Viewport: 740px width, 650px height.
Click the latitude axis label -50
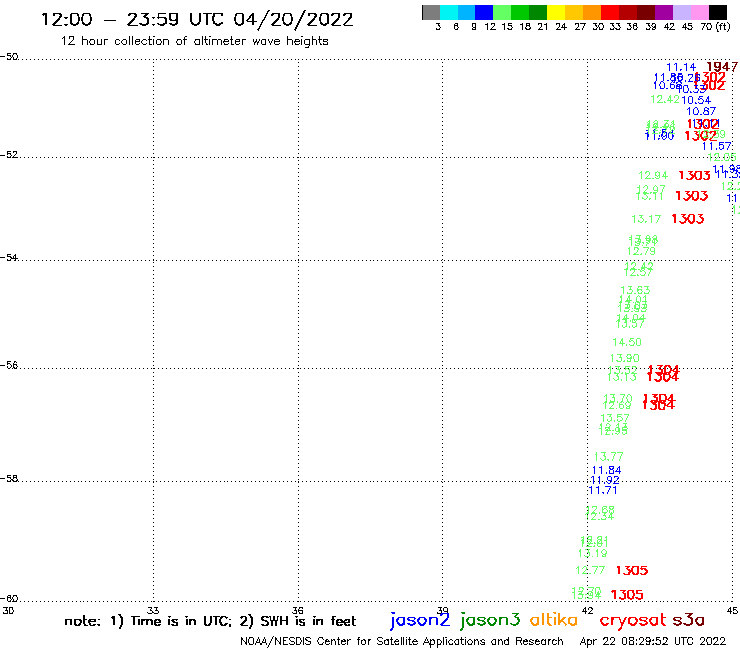click(9, 57)
